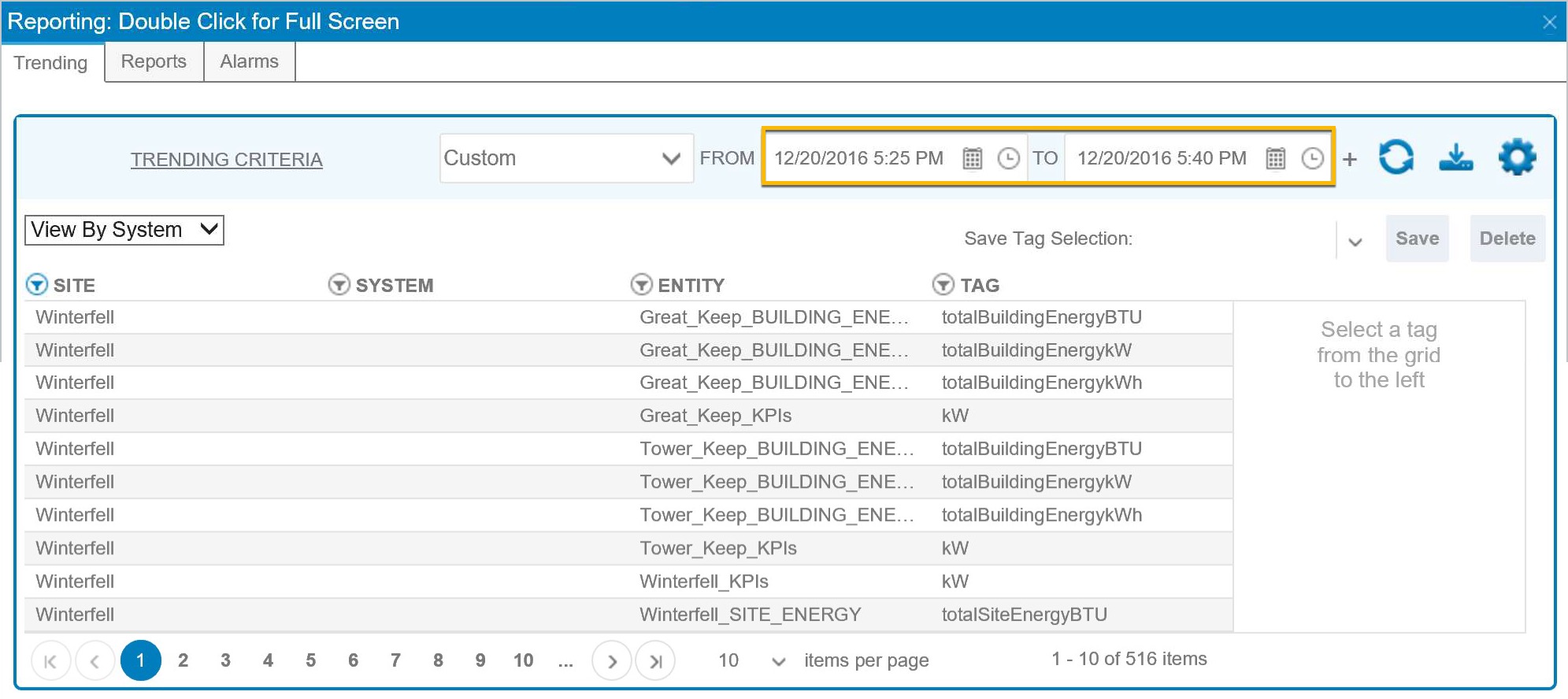Screen dimensions: 1568x699
Task: Sort by the ENTITY column header
Action: pyautogui.click(x=691, y=285)
